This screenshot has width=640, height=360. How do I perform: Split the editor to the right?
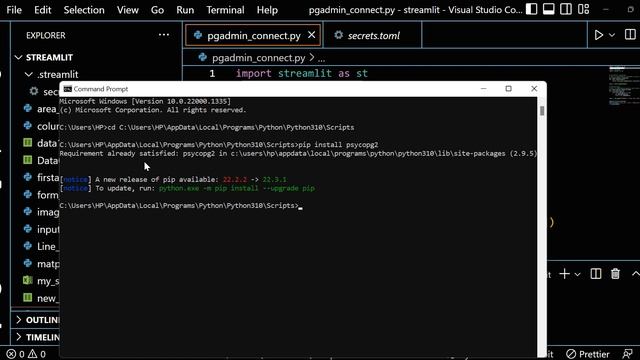pos(630,35)
